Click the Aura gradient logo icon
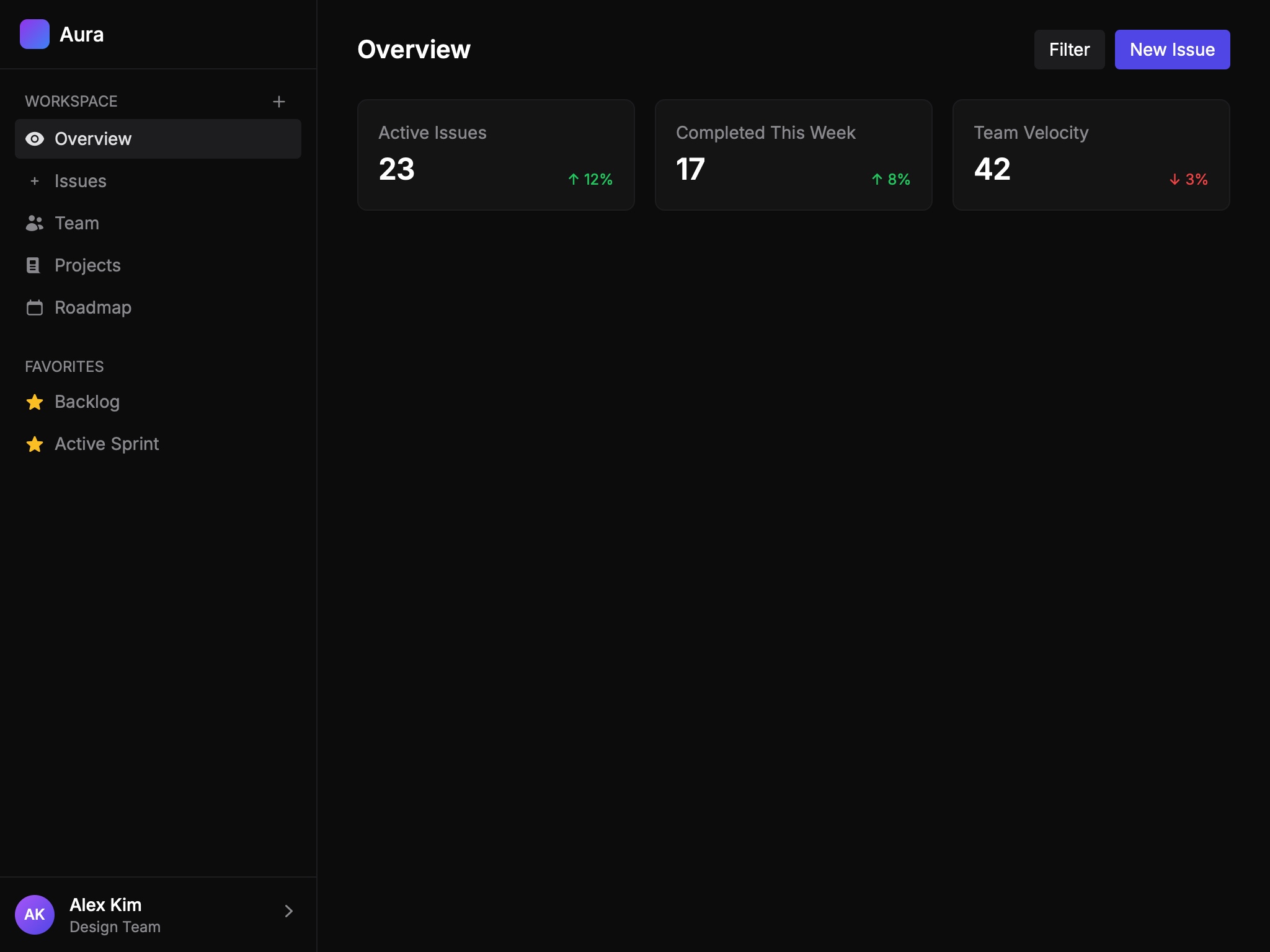 click(x=35, y=34)
